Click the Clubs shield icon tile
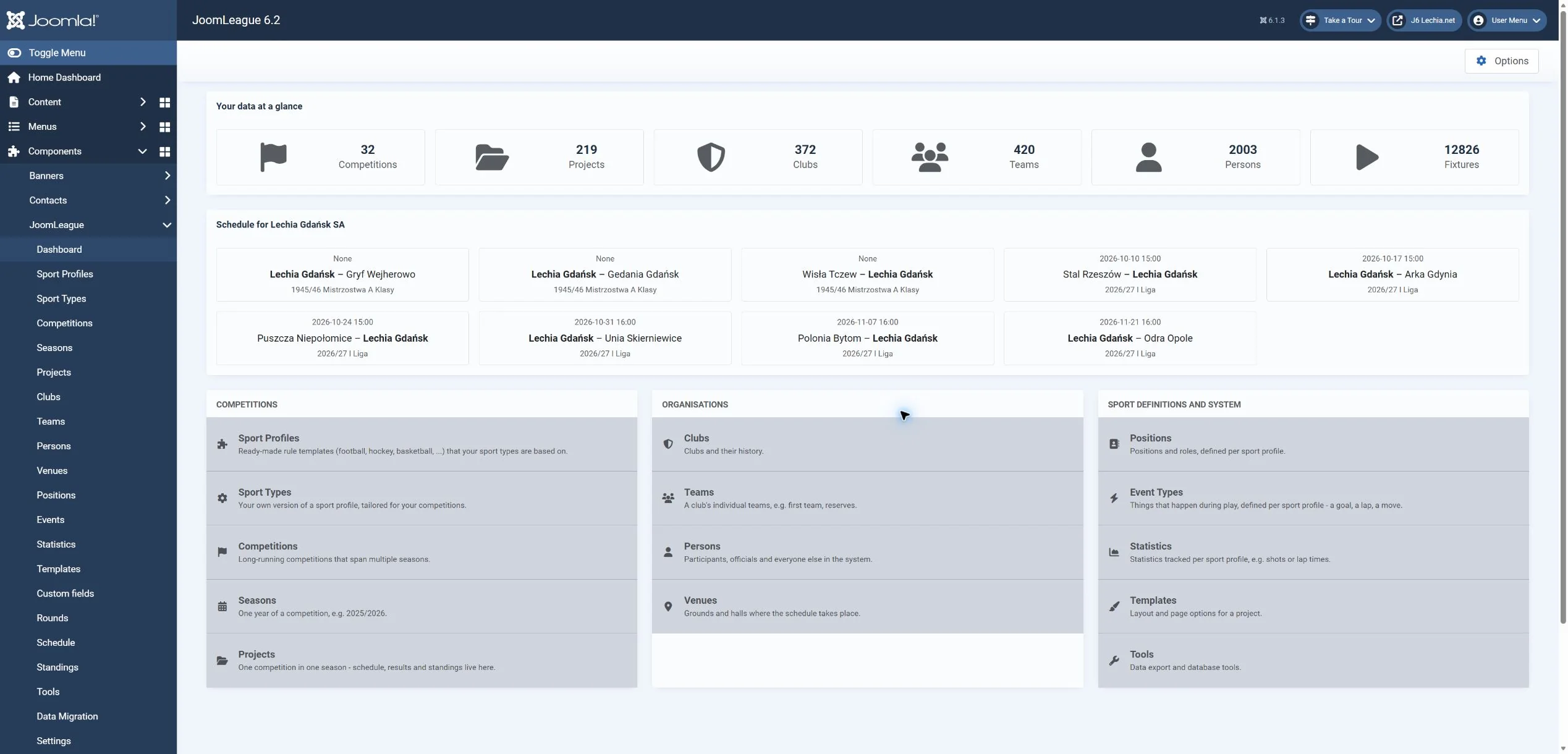1568x754 pixels. pyautogui.click(x=711, y=157)
